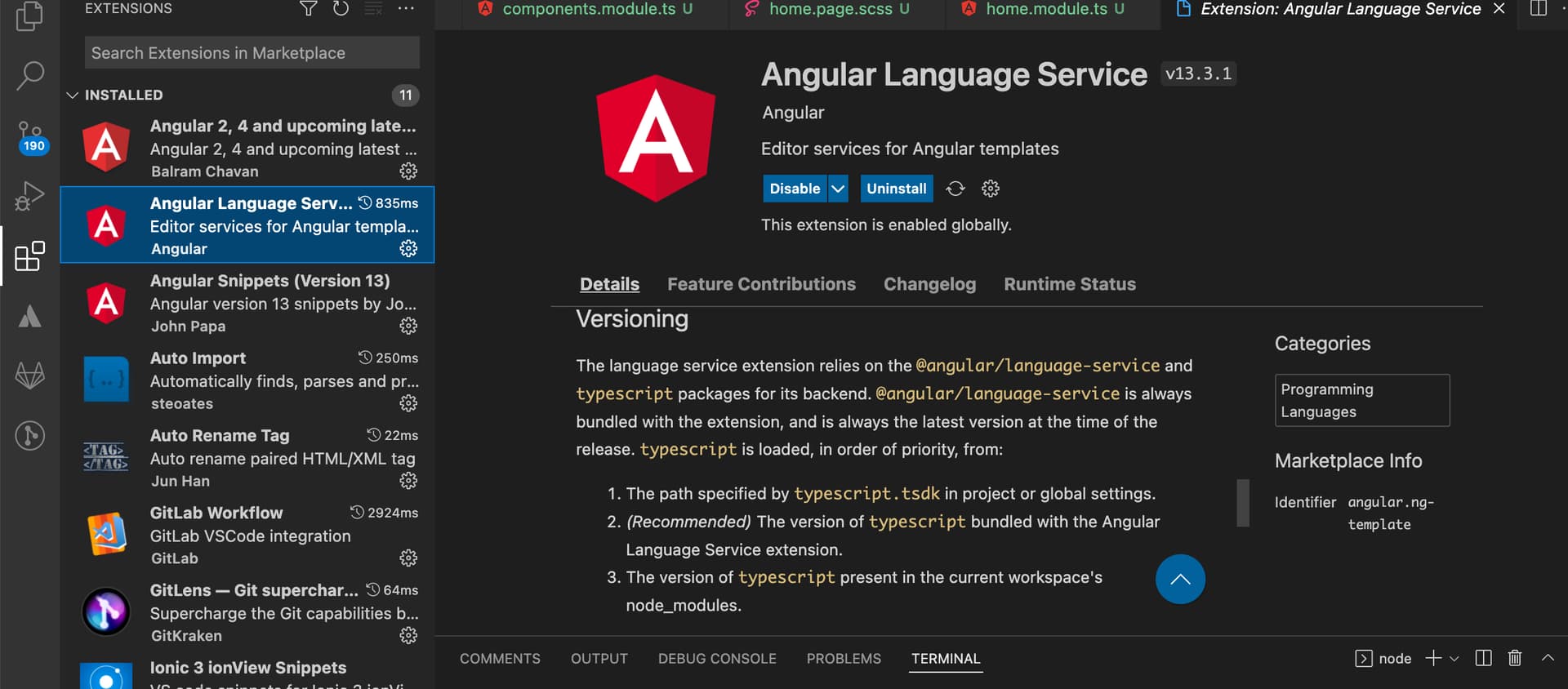Clear extensions search results icon
The height and width of the screenshot is (689, 1568).
pos(373,9)
